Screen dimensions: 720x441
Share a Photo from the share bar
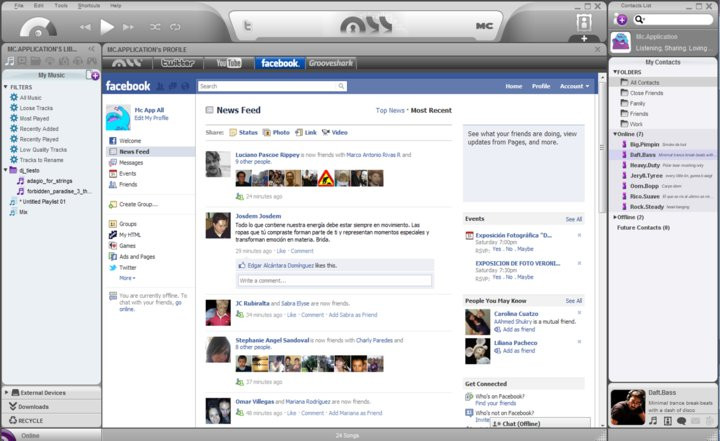tap(276, 132)
